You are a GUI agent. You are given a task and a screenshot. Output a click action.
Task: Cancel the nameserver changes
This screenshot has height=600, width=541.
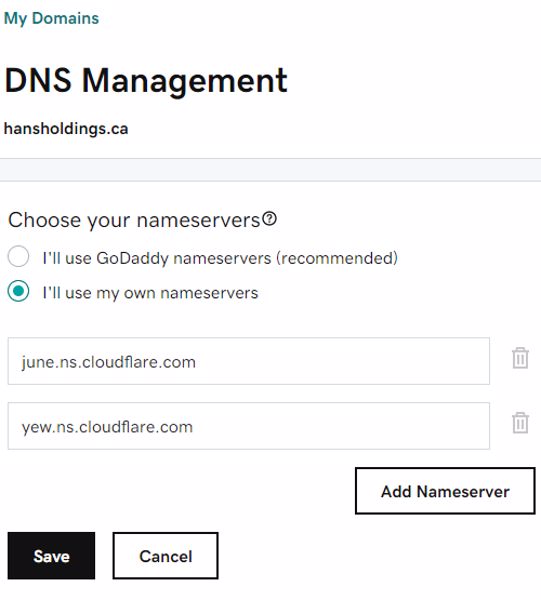click(x=166, y=556)
